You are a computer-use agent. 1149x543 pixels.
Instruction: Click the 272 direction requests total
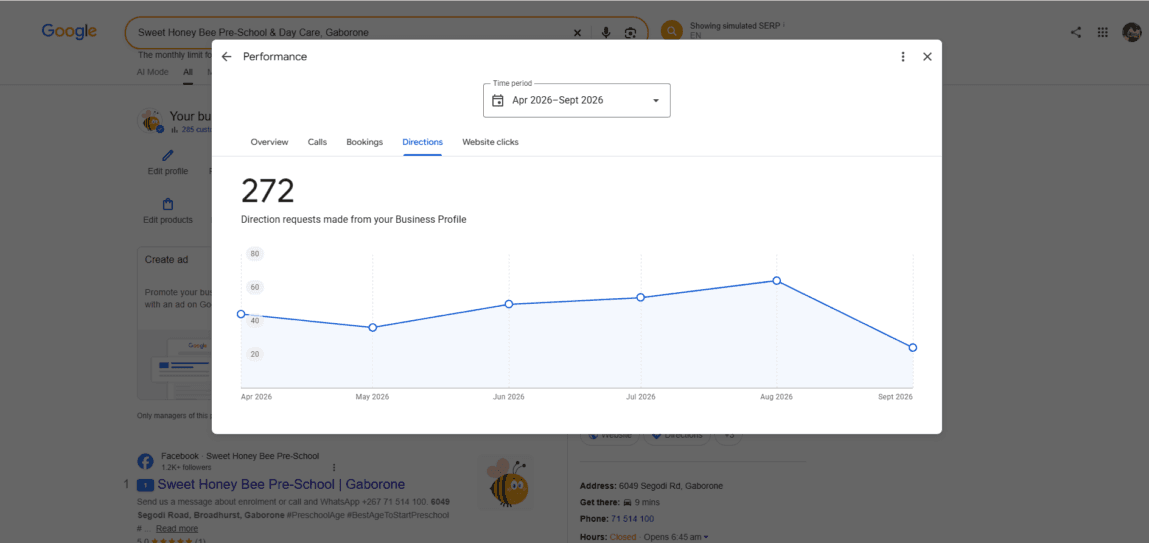tap(267, 191)
